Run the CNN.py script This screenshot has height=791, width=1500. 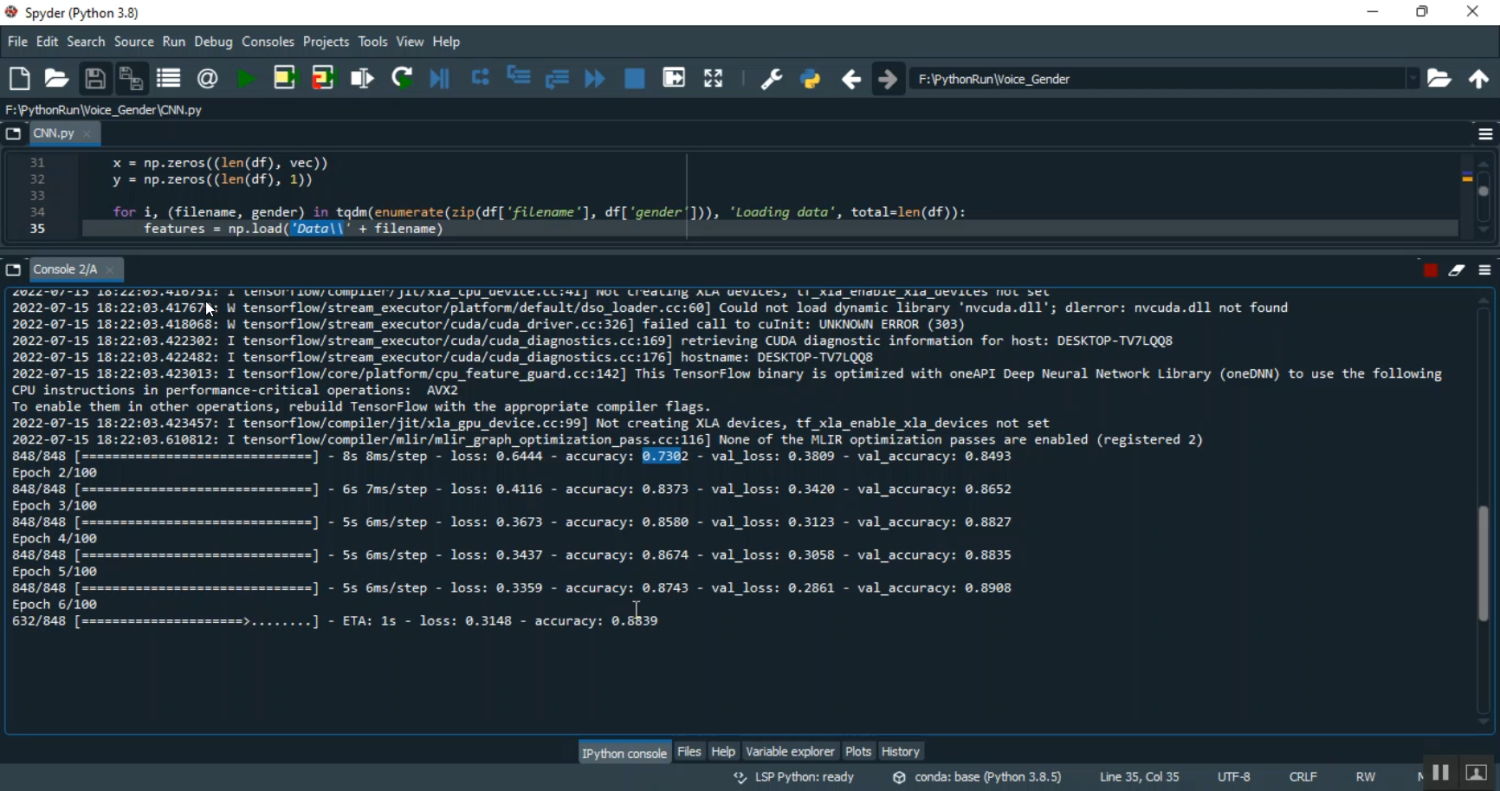coord(247,78)
